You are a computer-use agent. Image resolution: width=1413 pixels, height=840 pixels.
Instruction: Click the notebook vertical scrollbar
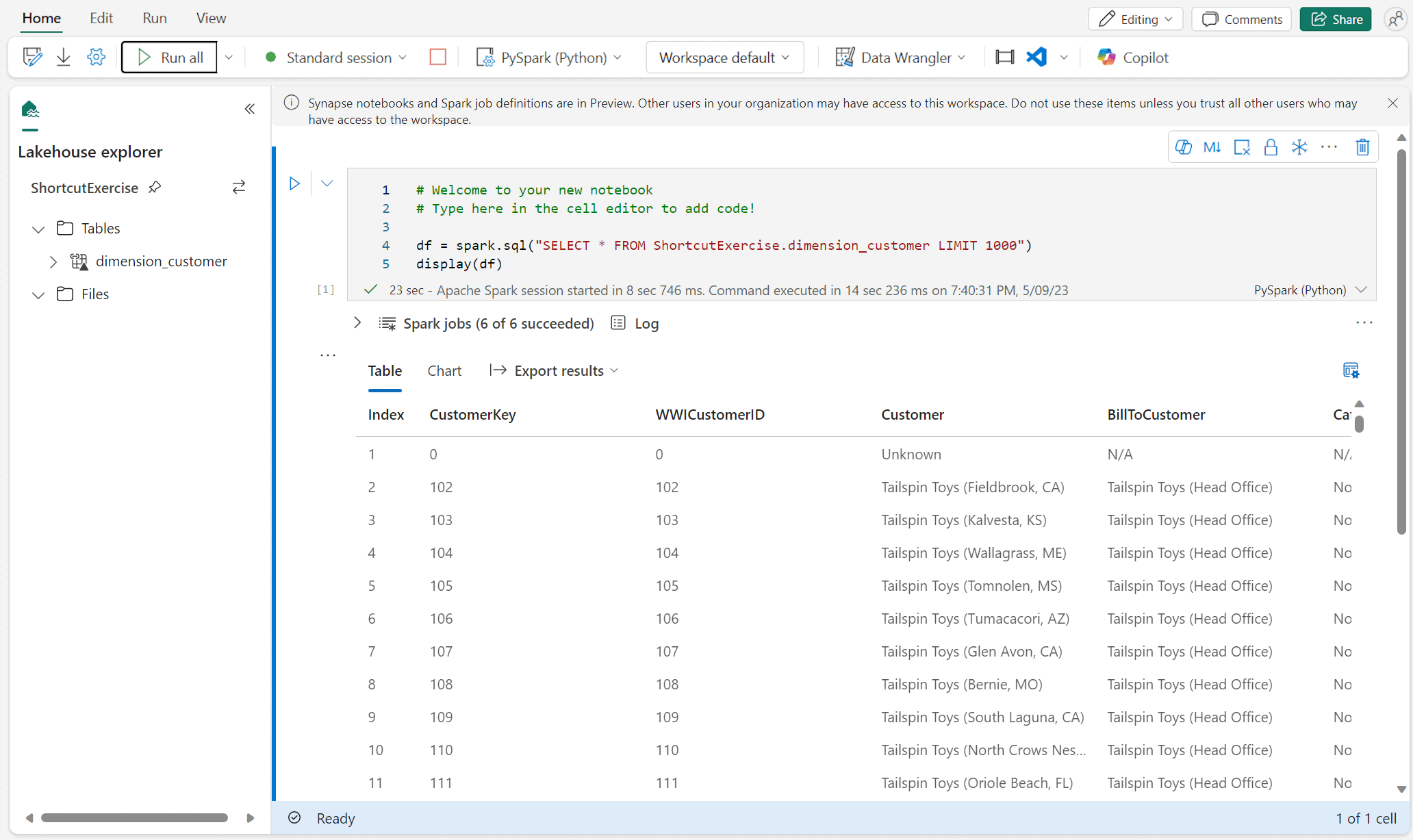tap(1401, 342)
